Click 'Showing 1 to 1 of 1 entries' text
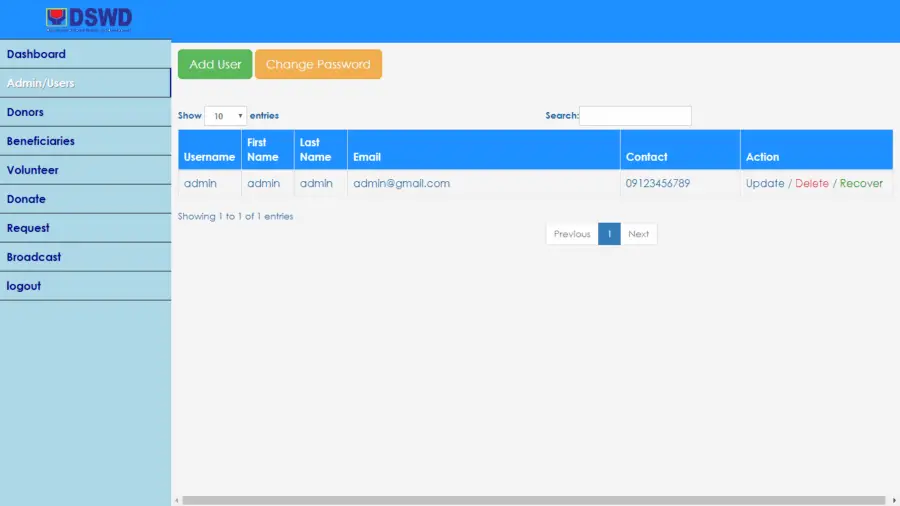Viewport: 900px width, 506px height. pos(235,216)
